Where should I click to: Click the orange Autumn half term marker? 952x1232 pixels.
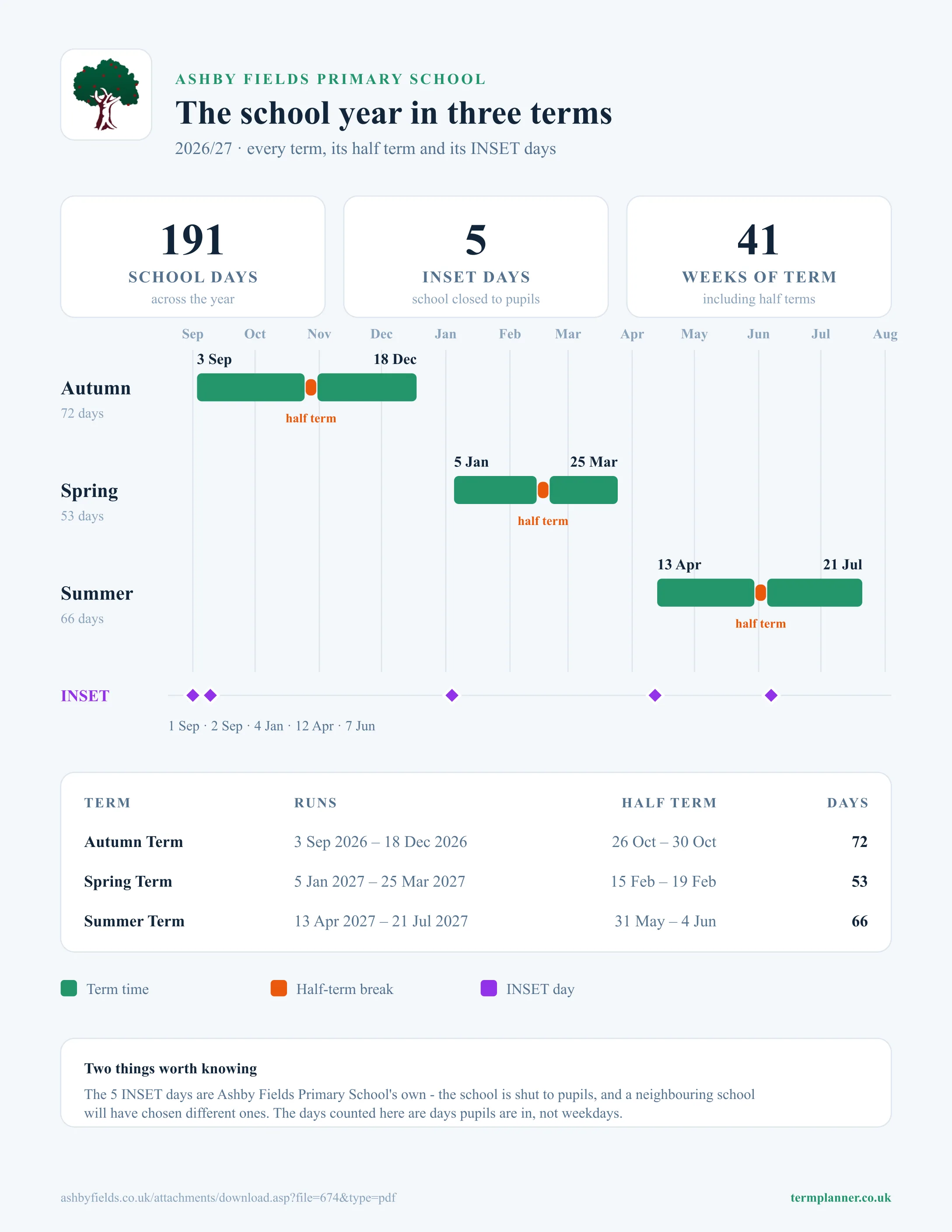pyautogui.click(x=311, y=388)
